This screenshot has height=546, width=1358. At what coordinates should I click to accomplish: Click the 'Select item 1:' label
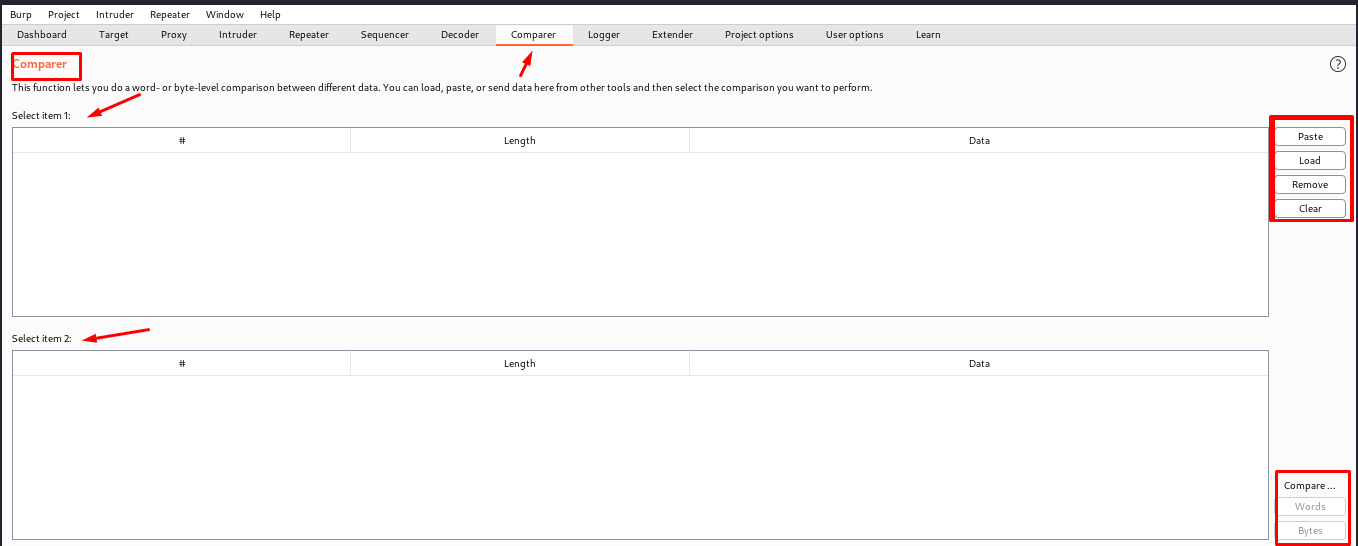41,116
